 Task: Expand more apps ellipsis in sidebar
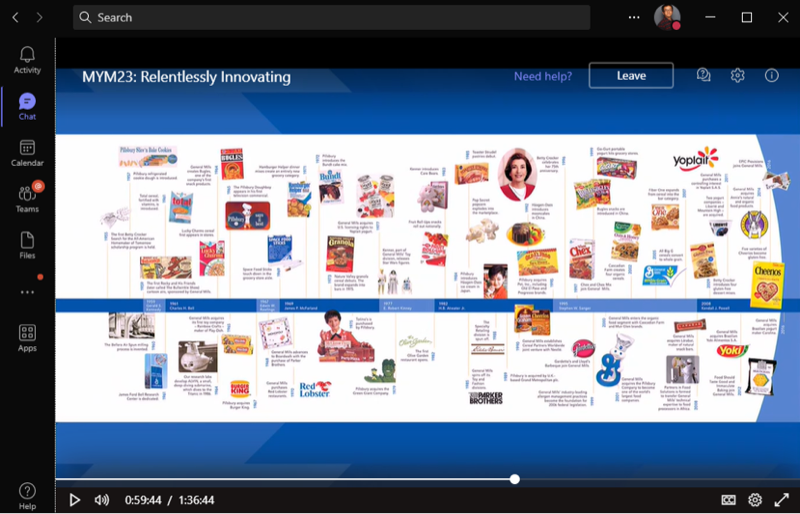[27, 292]
